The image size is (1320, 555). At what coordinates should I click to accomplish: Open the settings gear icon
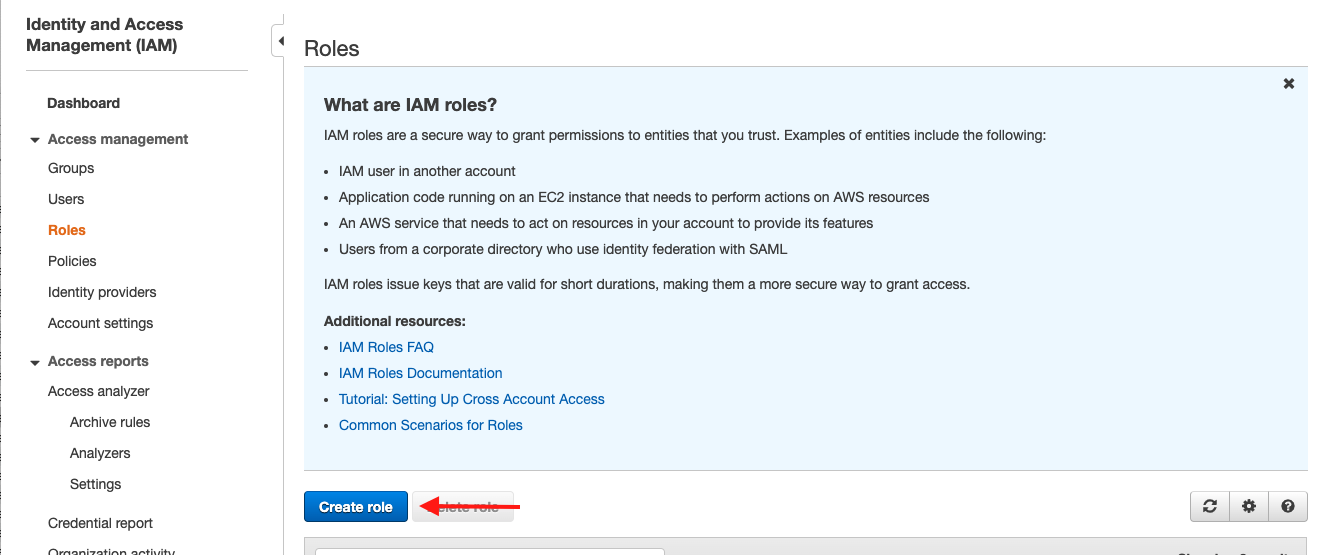1248,507
